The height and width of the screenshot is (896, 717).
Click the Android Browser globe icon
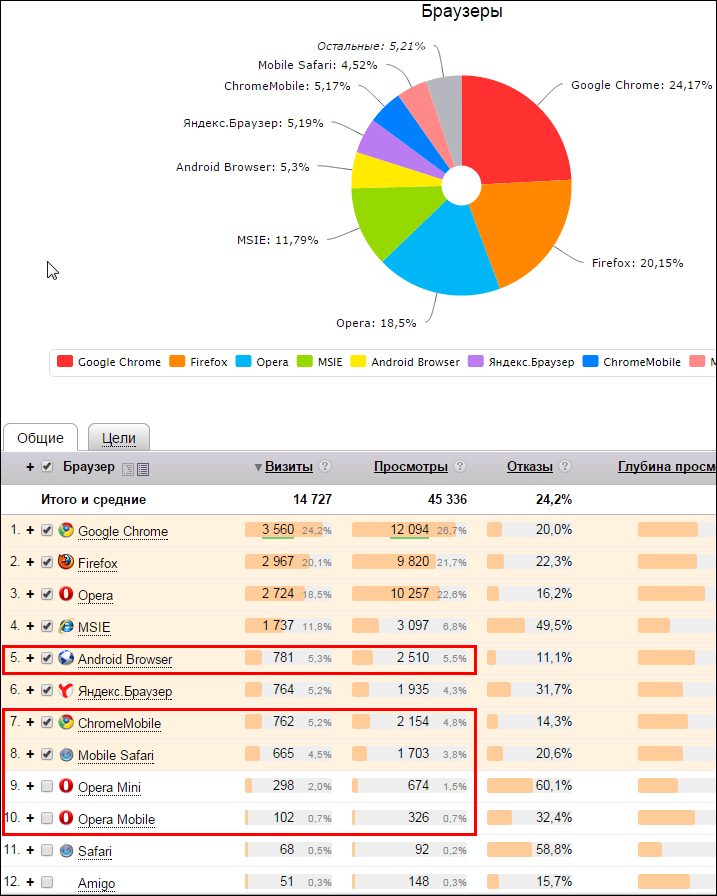pos(66,658)
